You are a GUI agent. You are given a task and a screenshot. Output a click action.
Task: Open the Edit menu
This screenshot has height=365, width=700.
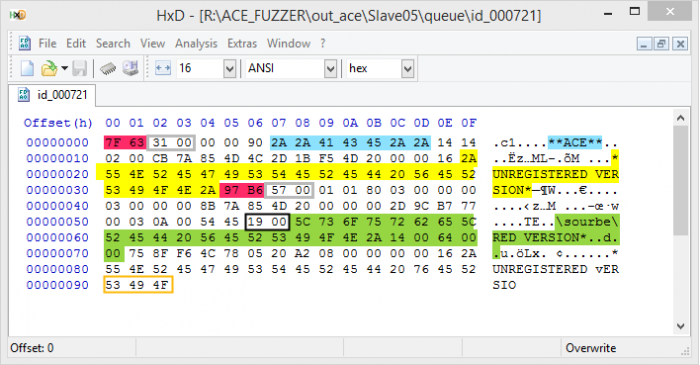pos(76,43)
